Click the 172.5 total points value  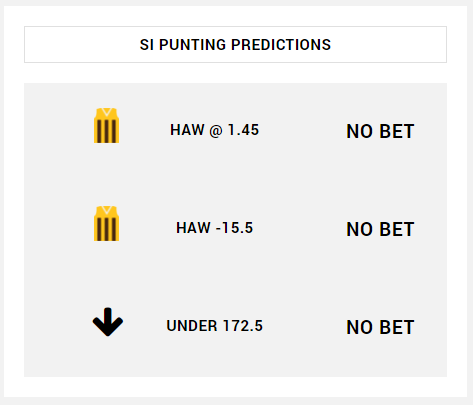(x=243, y=326)
